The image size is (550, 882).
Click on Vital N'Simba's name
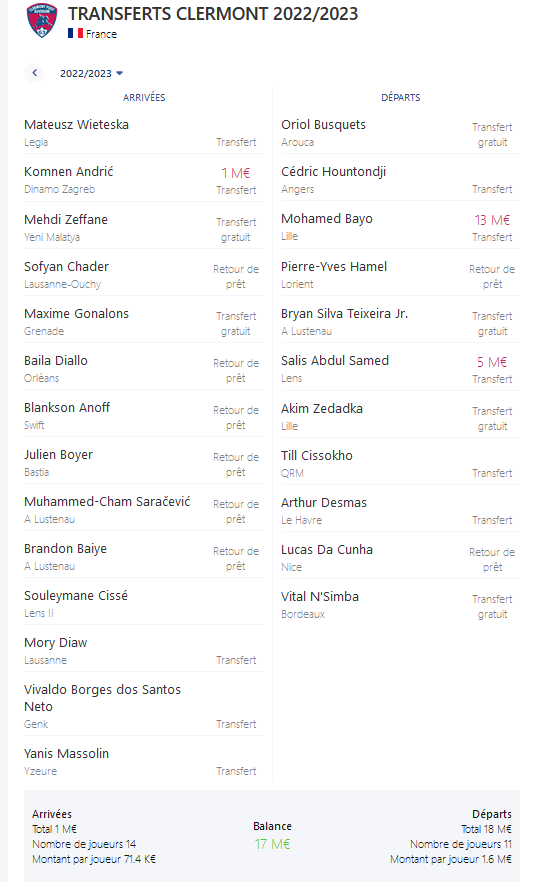click(320, 596)
